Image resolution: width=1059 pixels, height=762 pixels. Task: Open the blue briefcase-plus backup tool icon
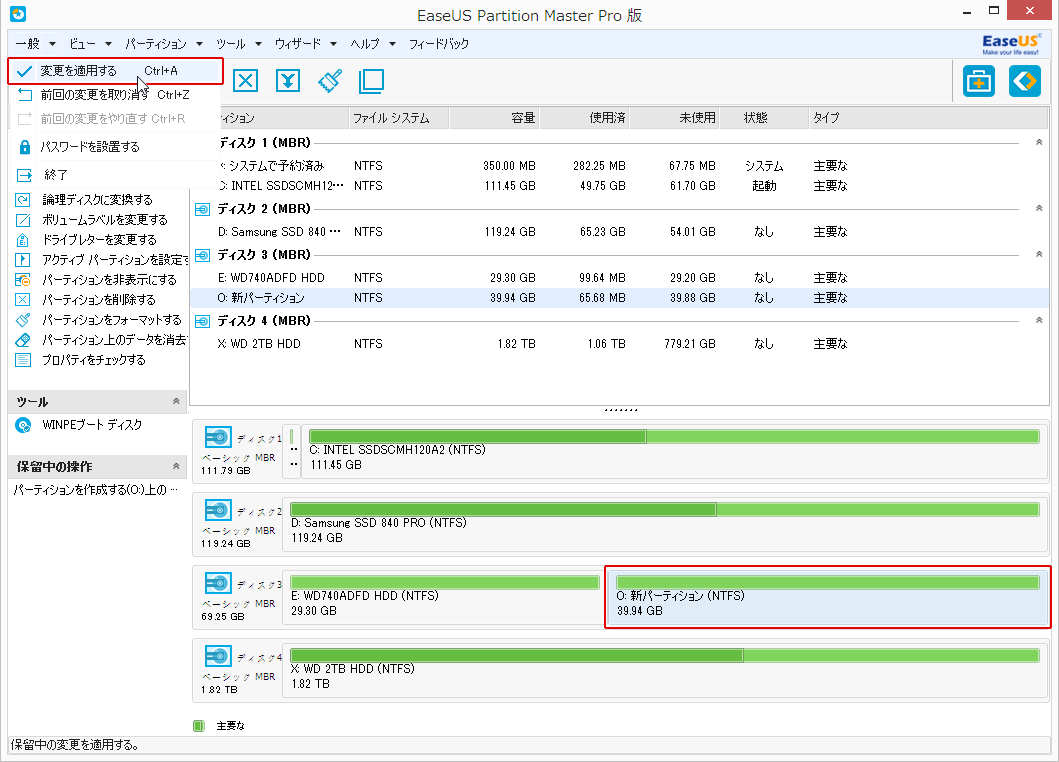[x=979, y=82]
